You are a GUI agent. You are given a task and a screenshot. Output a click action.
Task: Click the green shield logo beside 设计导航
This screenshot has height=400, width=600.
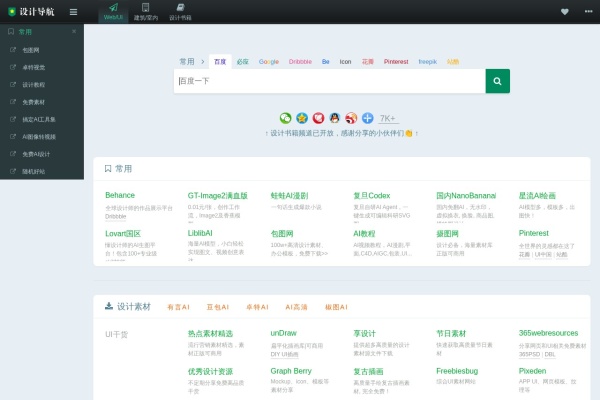click(x=12, y=12)
